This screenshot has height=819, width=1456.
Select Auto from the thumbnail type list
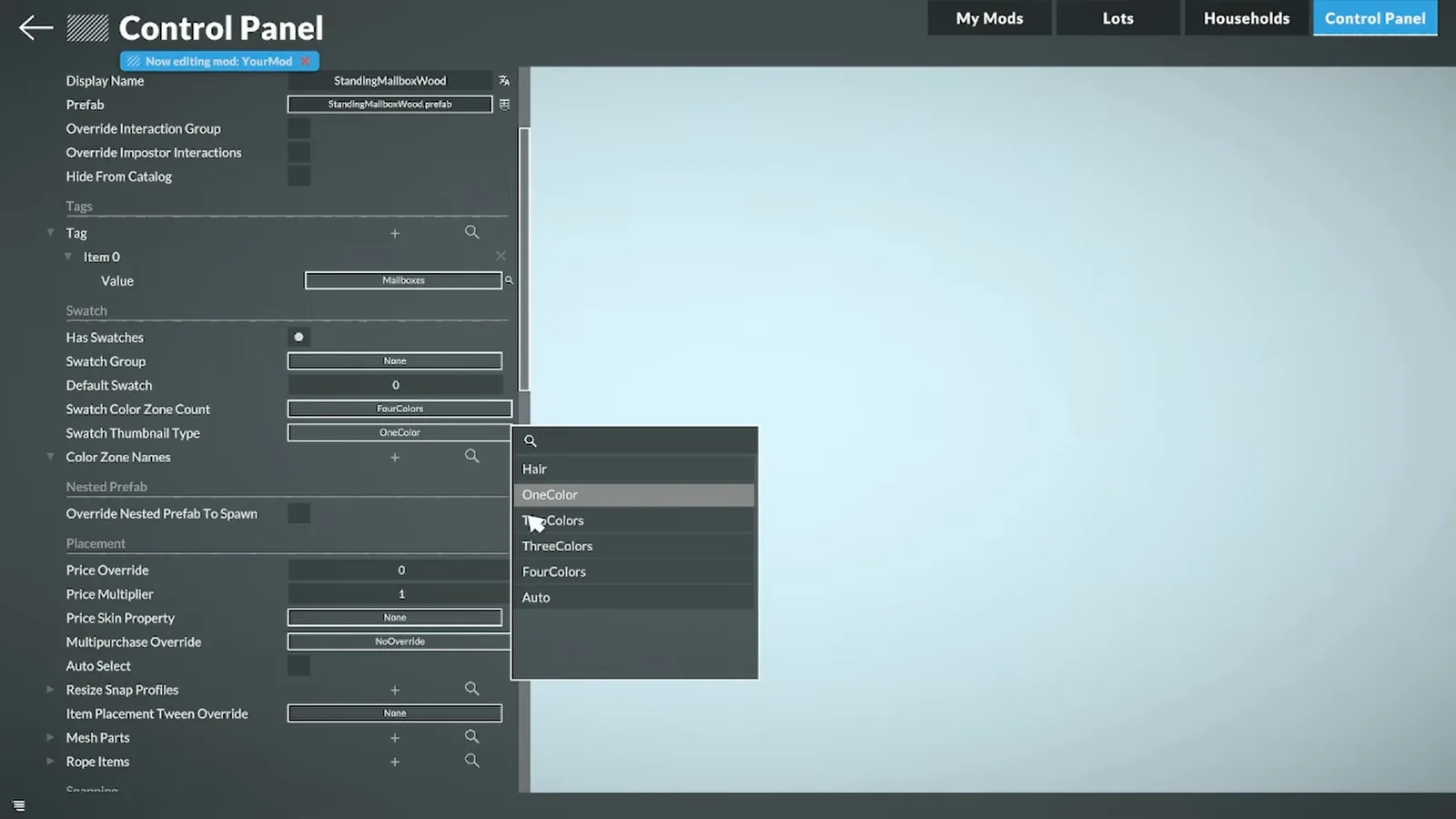[x=634, y=597]
